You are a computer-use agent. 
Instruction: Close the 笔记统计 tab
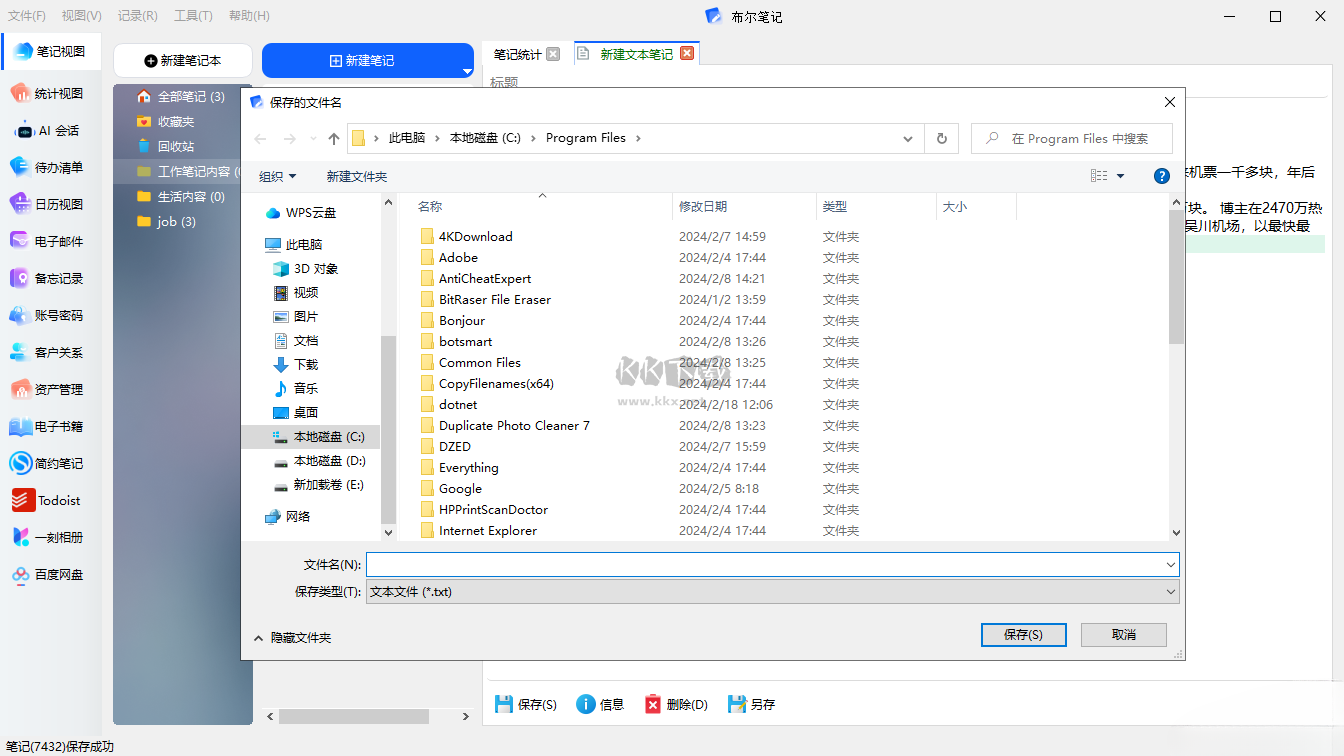(x=553, y=54)
